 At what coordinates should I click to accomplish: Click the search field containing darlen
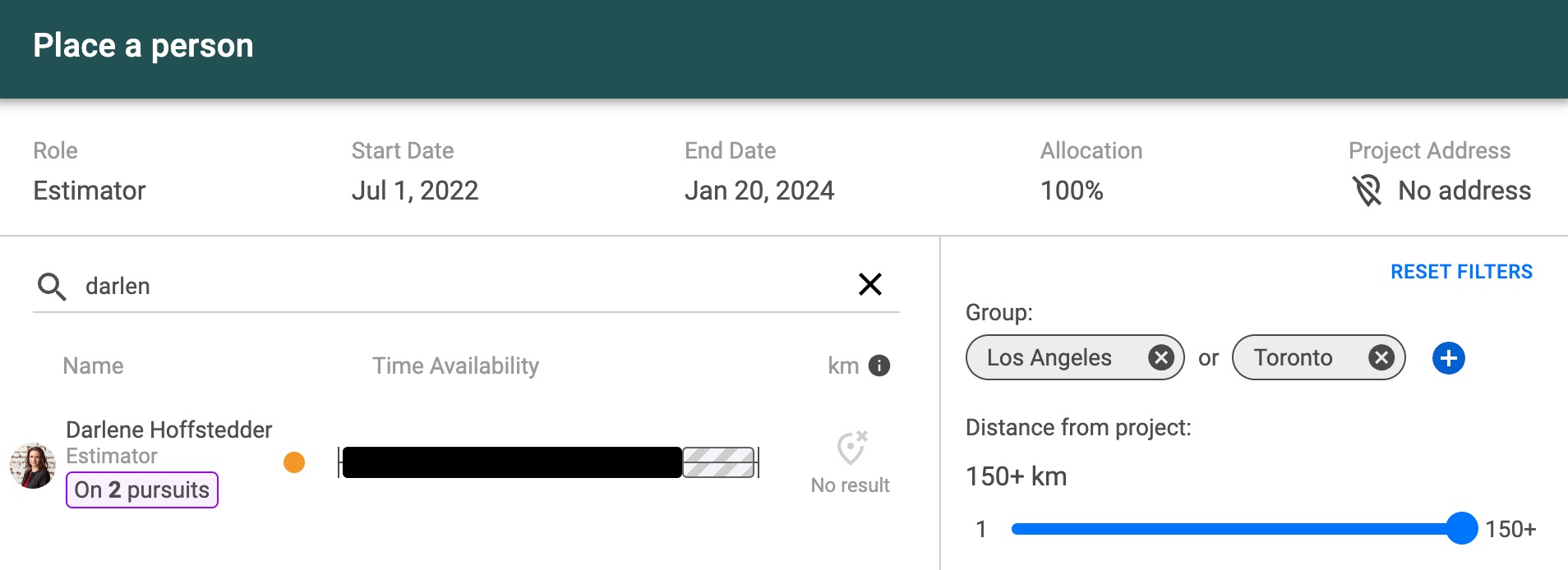pos(460,286)
